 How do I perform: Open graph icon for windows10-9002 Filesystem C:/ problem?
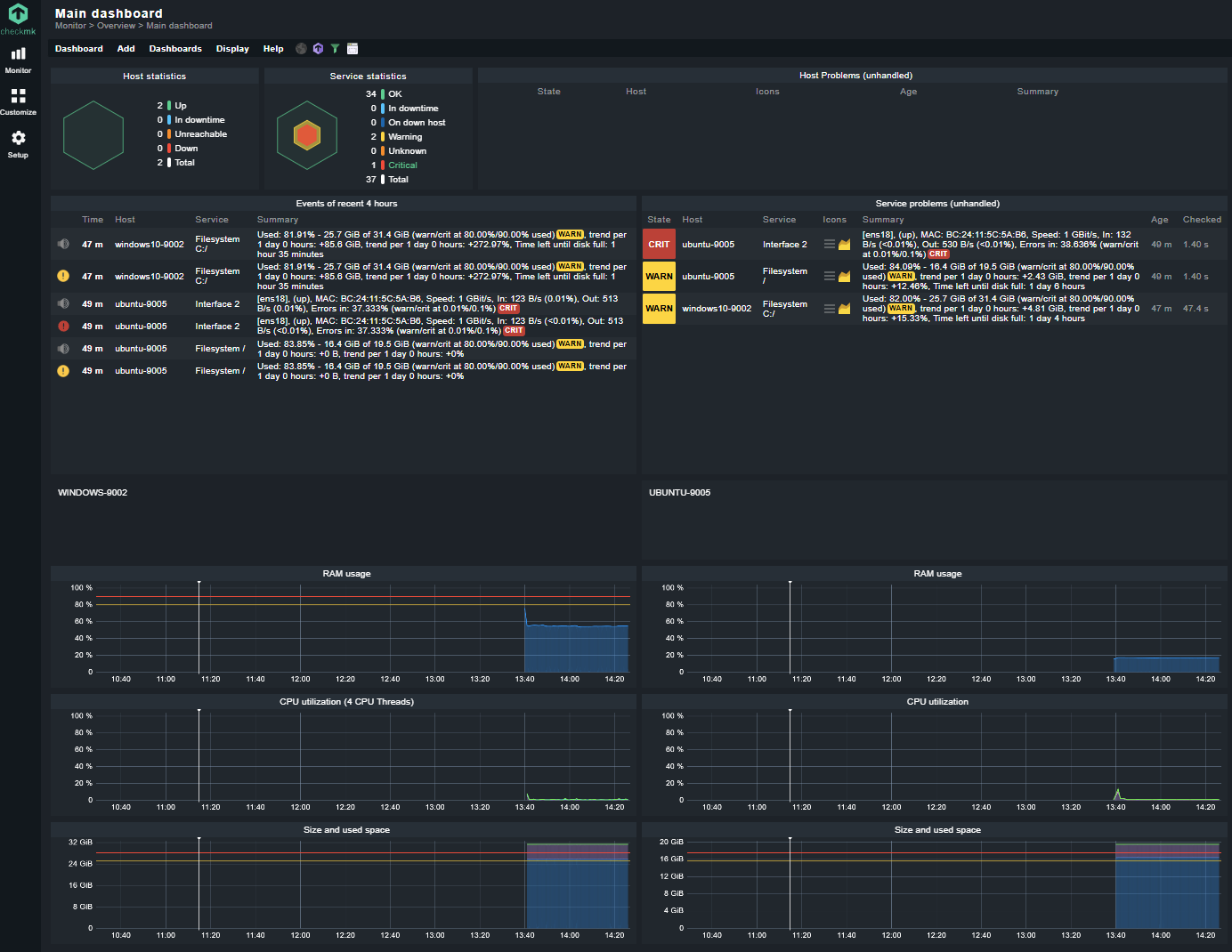coord(844,309)
